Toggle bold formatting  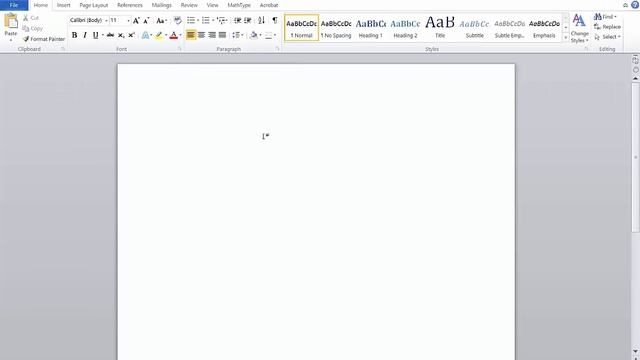tap(74, 35)
